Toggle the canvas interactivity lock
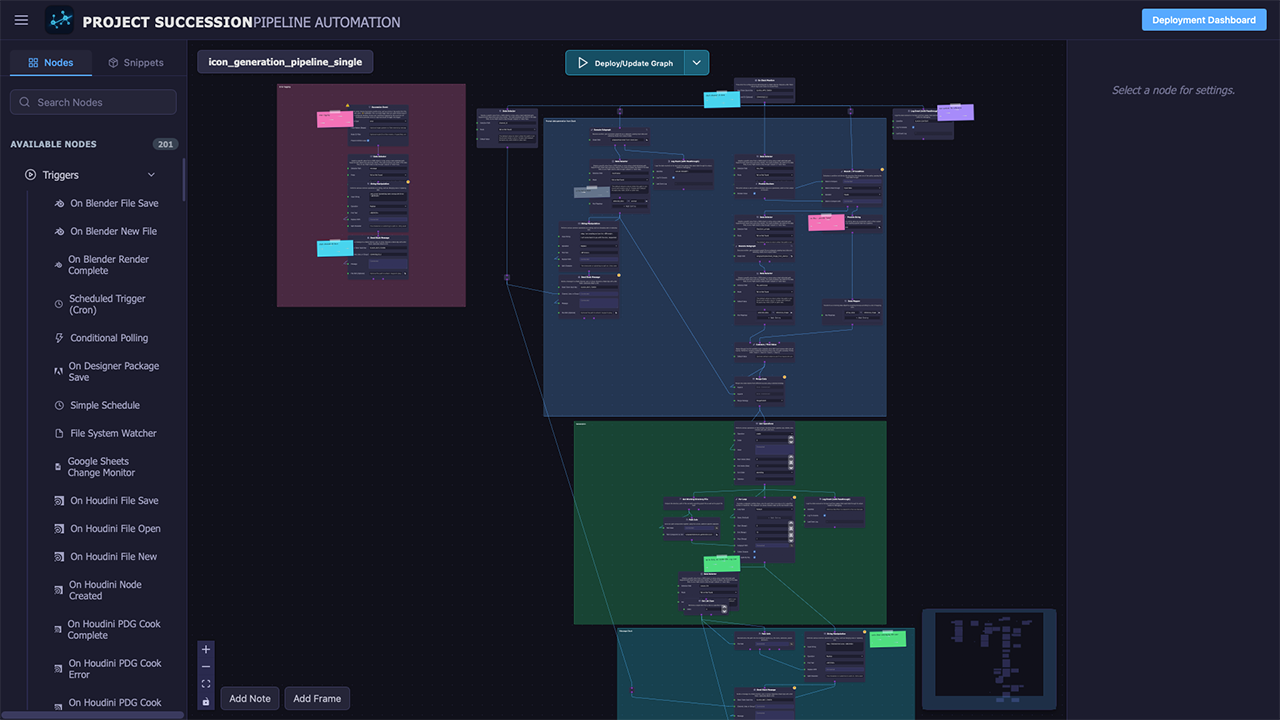The width and height of the screenshot is (1280, 720). (x=206, y=701)
